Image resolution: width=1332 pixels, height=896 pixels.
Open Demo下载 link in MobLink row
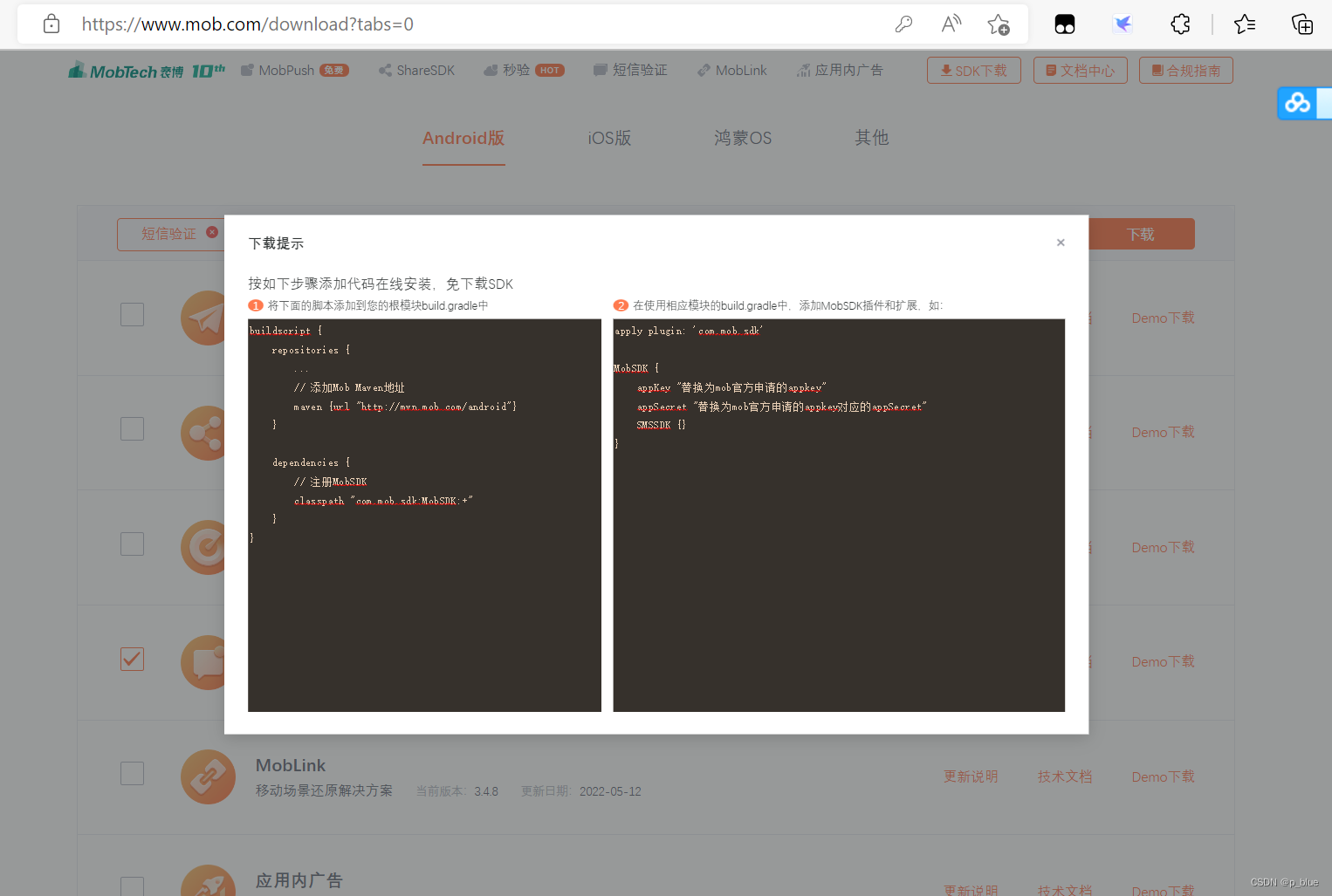click(x=1163, y=776)
